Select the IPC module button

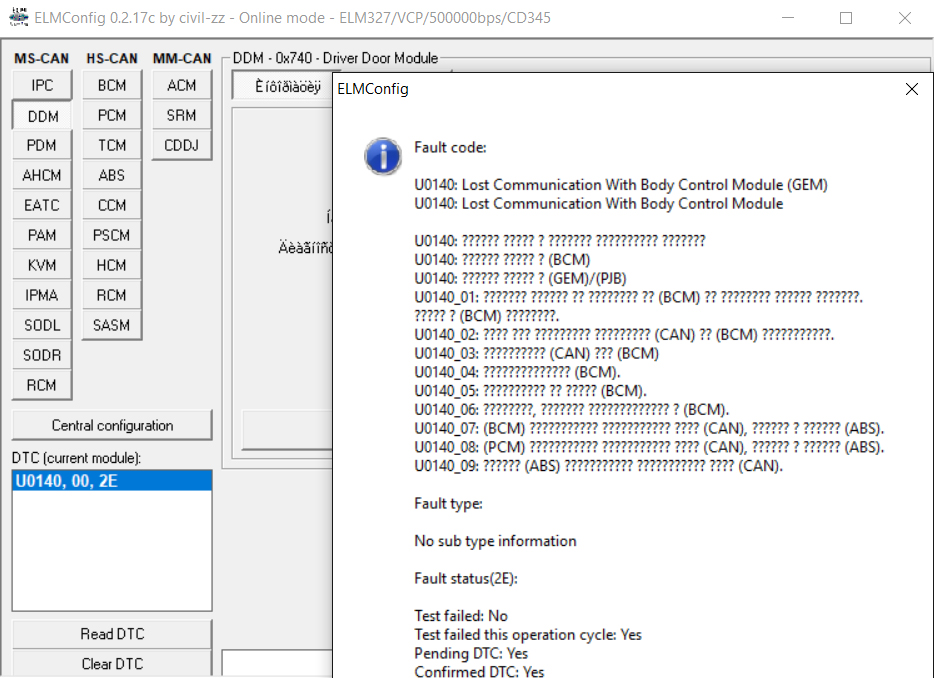42,85
